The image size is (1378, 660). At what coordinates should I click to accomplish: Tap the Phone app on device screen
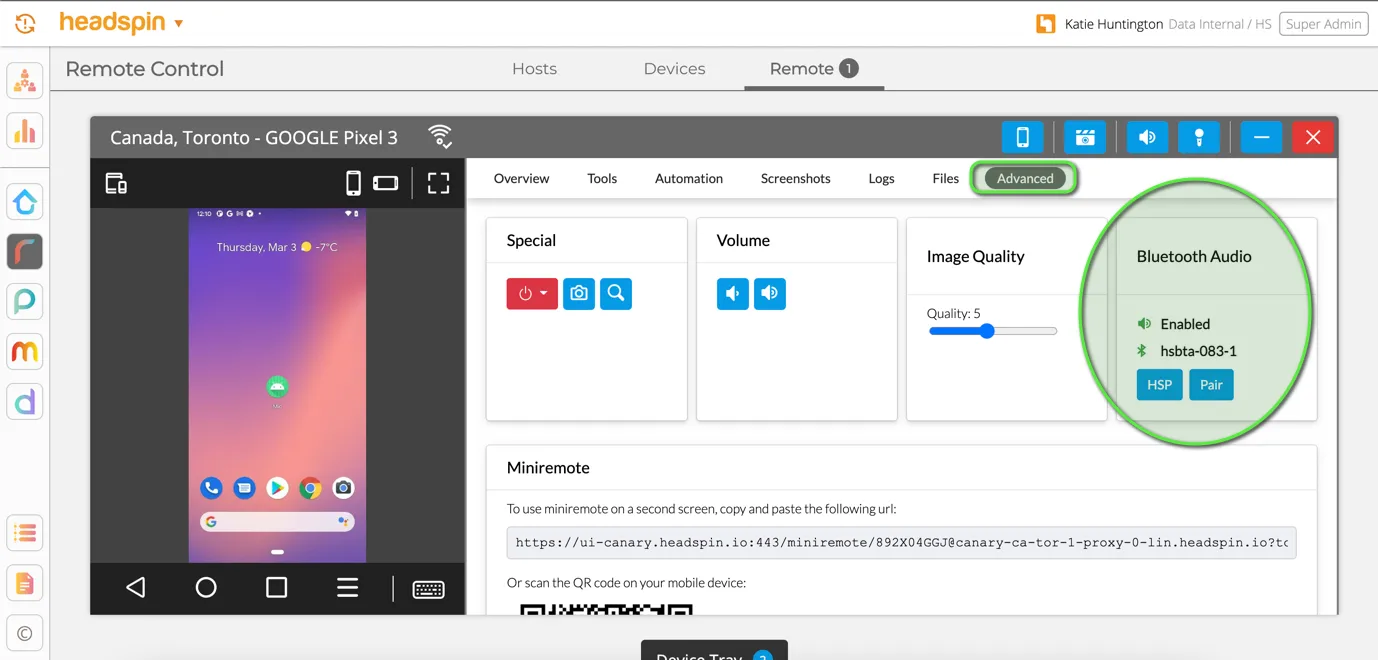click(211, 488)
